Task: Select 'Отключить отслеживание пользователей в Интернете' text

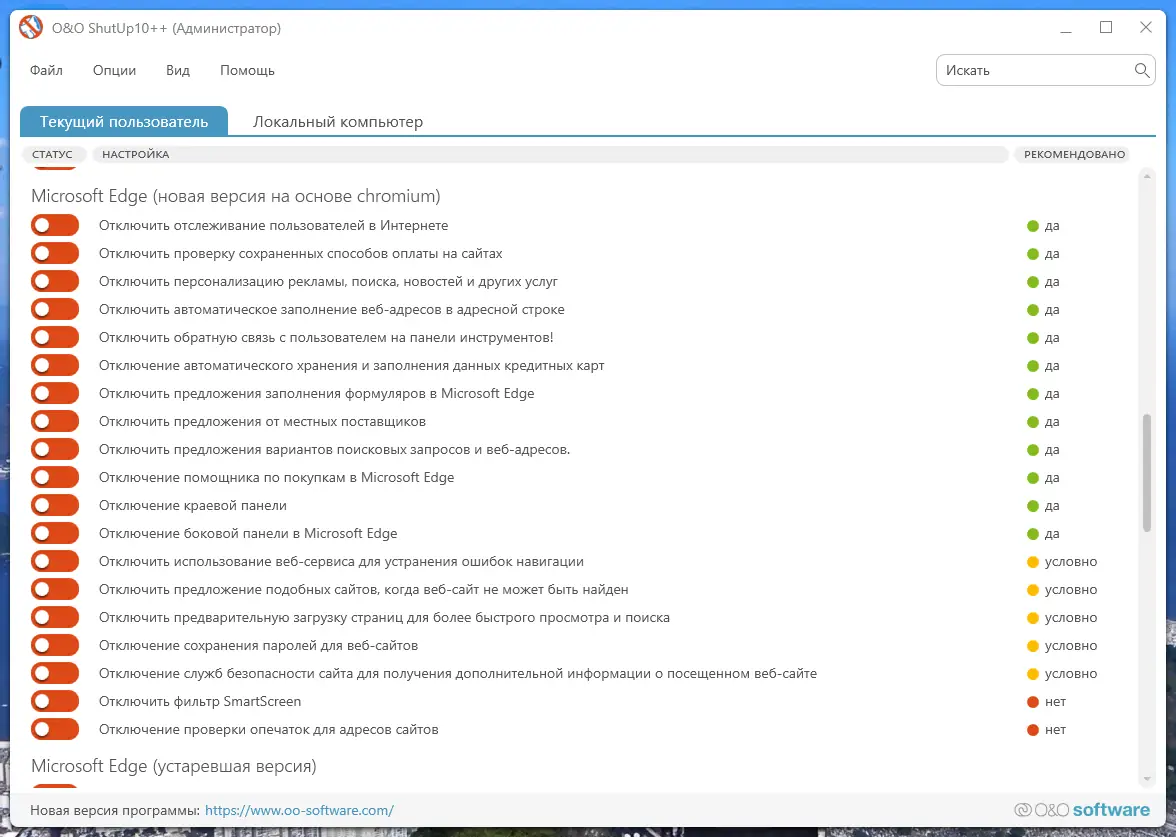Action: pyautogui.click(x=273, y=226)
